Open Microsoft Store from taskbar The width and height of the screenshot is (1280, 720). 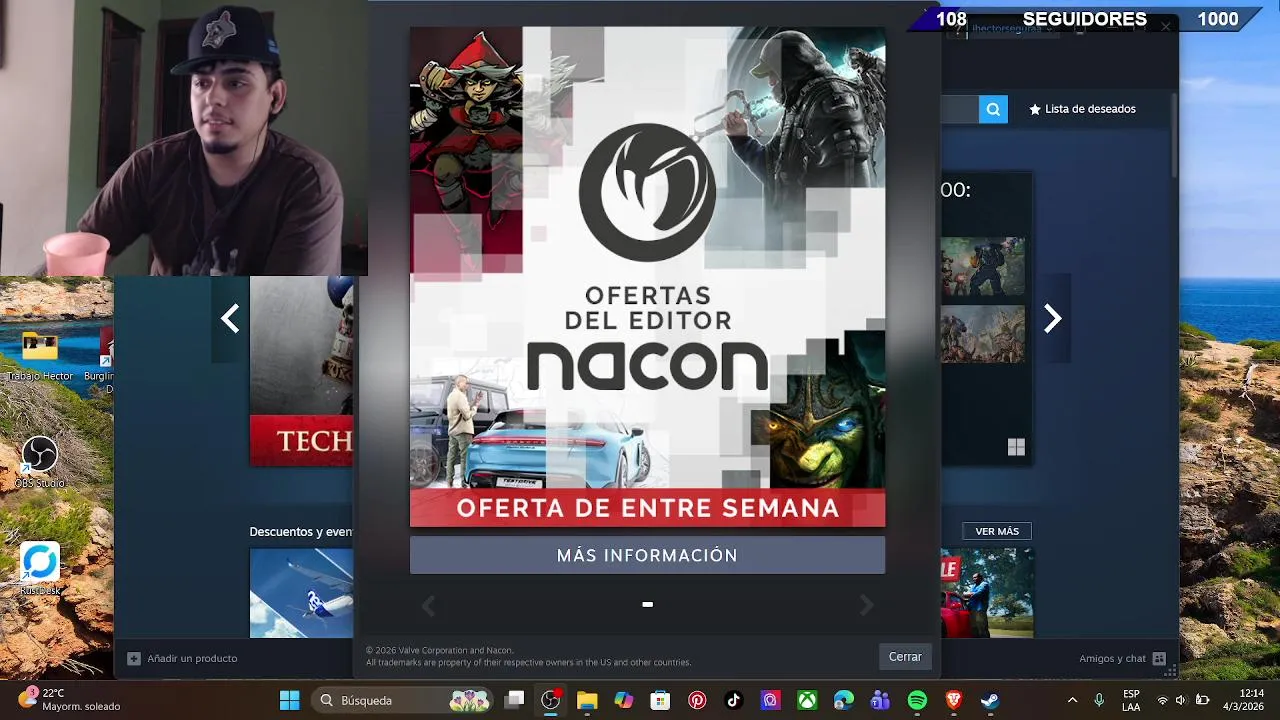pyautogui.click(x=660, y=700)
